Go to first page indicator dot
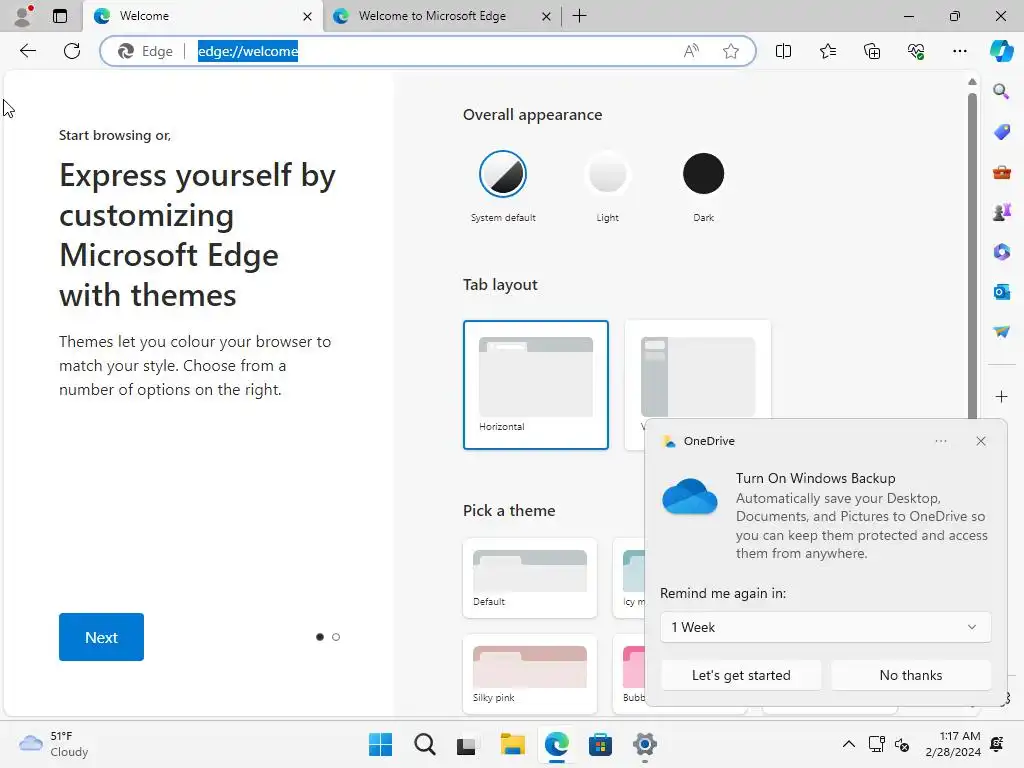1024x768 pixels. tap(319, 637)
